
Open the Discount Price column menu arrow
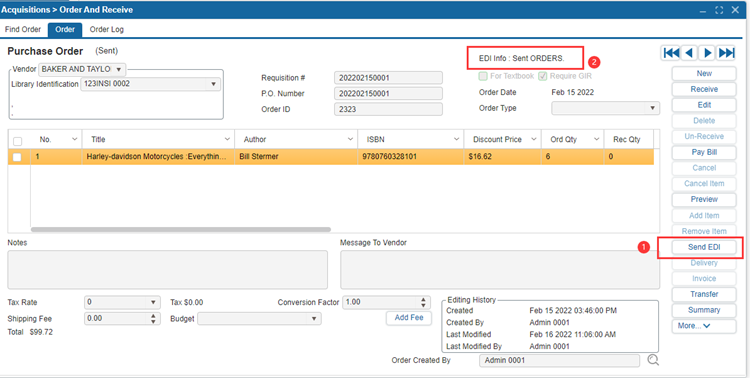tap(533, 139)
